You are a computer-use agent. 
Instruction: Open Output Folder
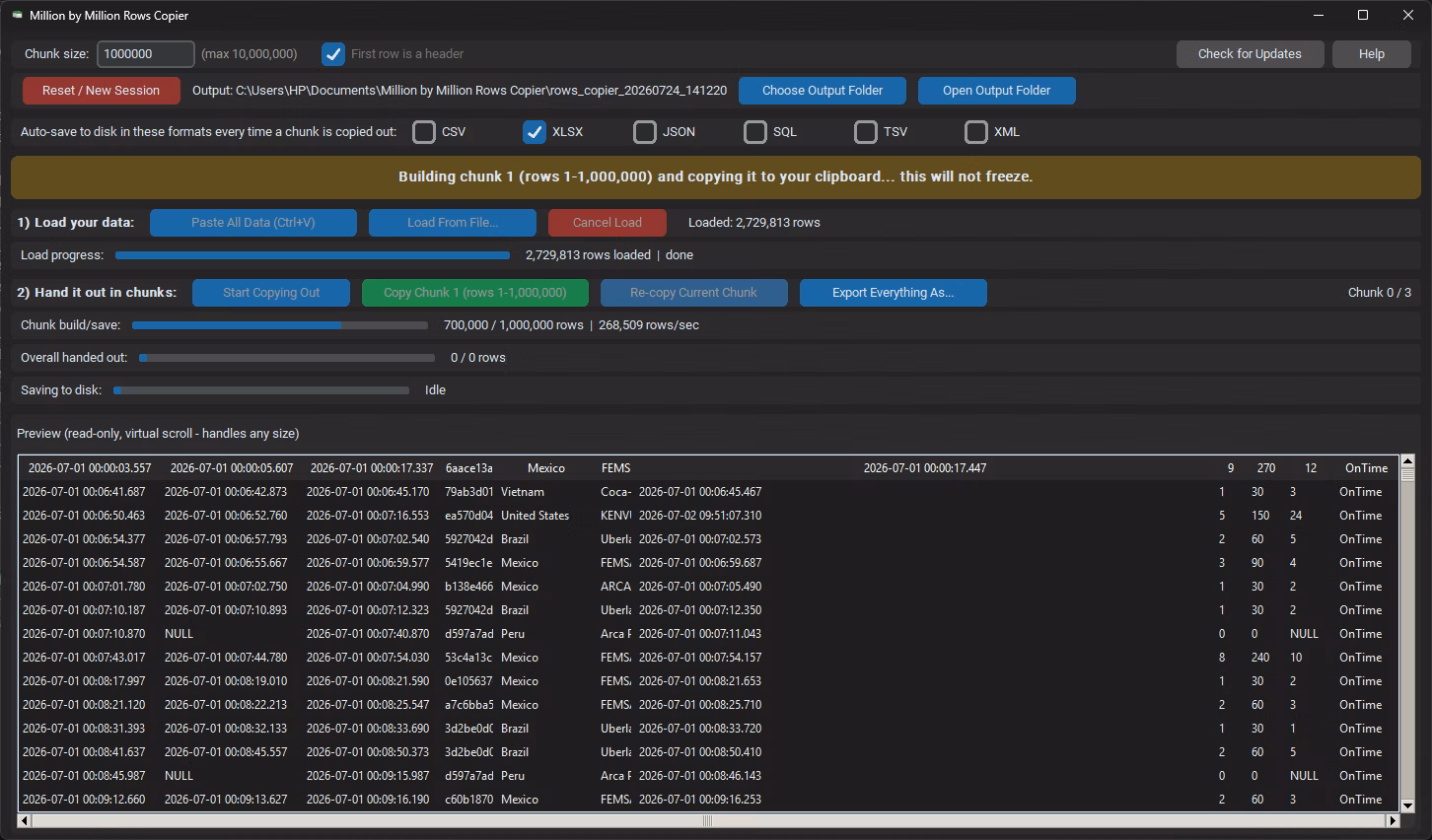point(996,91)
